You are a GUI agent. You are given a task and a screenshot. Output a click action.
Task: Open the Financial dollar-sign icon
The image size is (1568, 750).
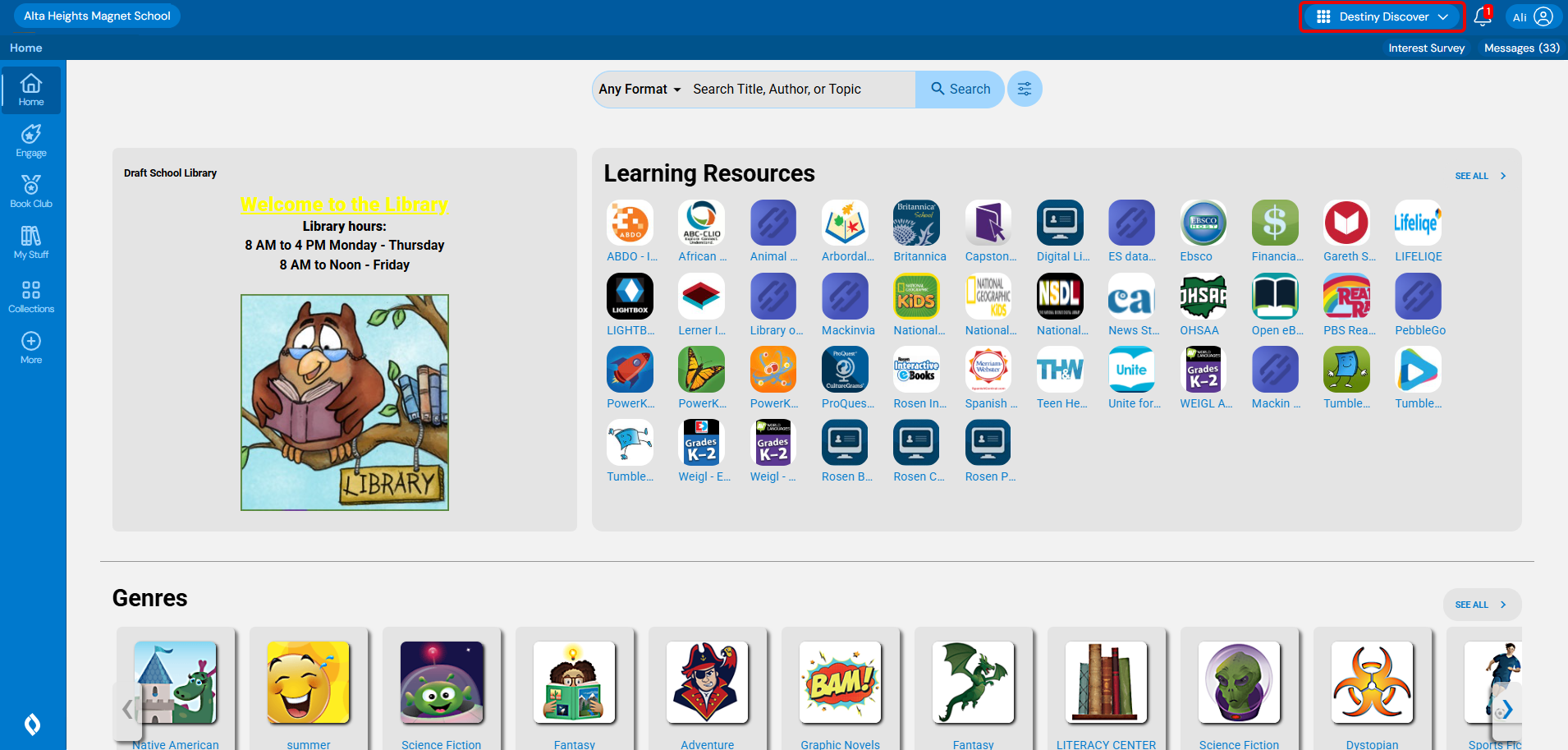click(1275, 223)
